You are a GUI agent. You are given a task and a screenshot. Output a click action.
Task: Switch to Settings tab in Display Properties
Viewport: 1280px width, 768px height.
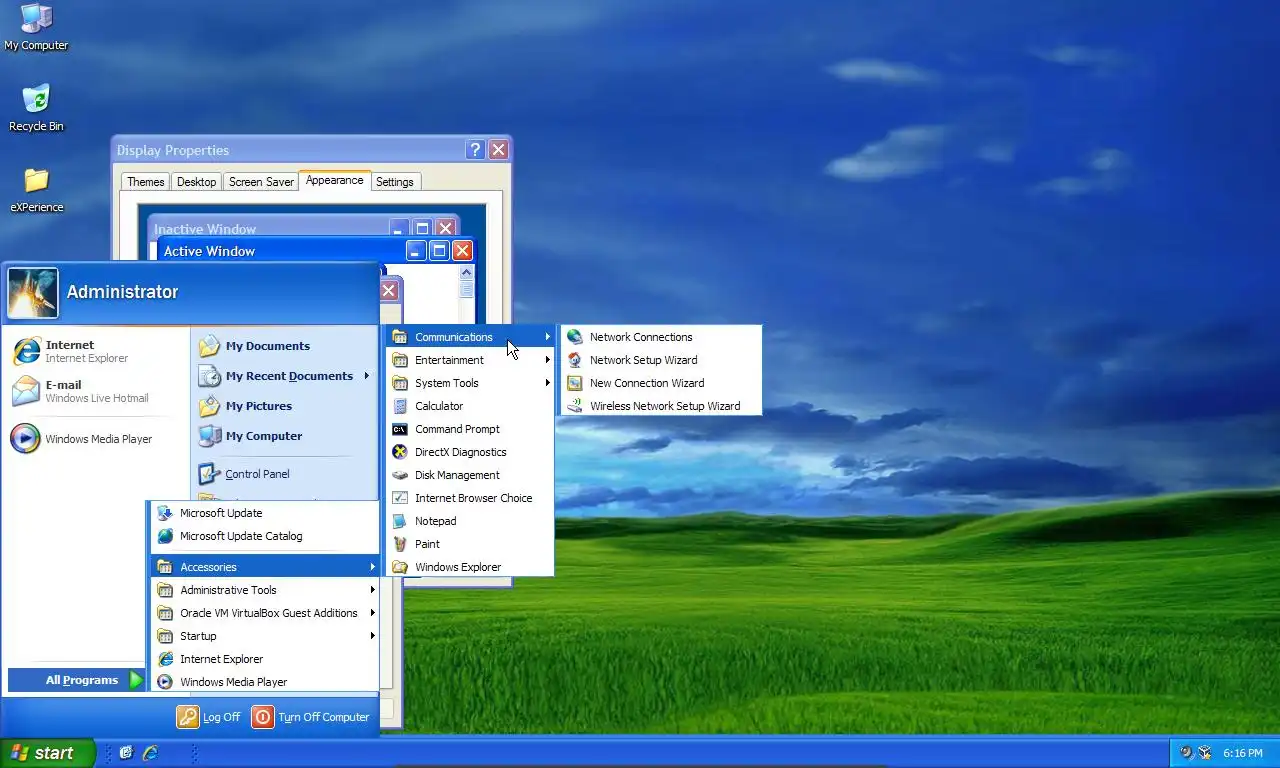[395, 182]
